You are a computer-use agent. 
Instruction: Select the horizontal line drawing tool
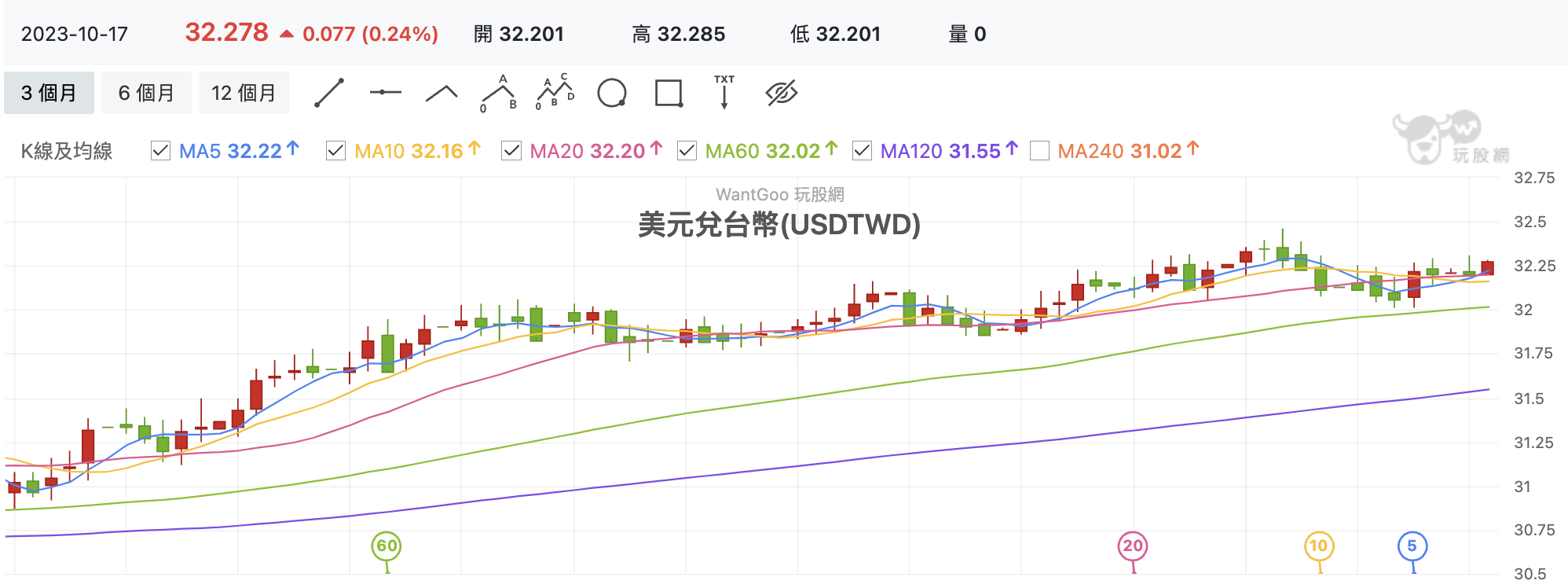pyautogui.click(x=385, y=93)
